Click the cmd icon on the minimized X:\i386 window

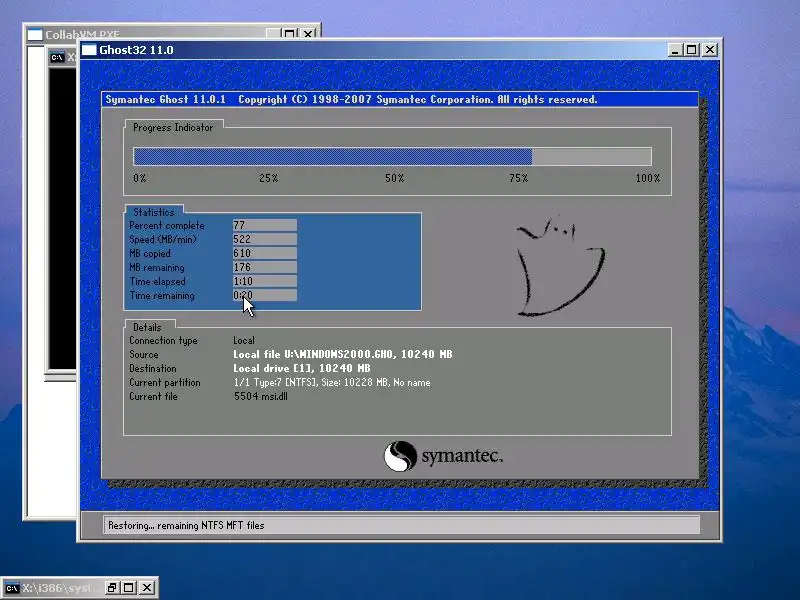click(12, 588)
